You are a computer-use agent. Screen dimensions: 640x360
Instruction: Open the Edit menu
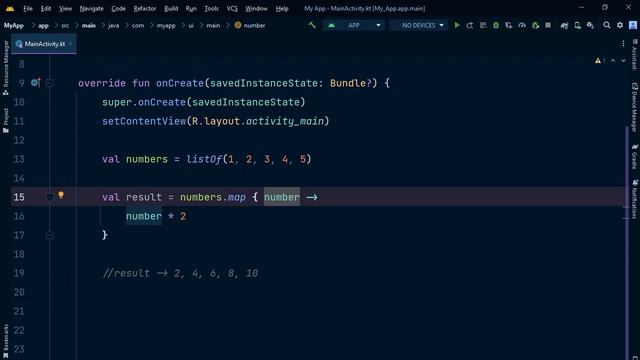coord(46,9)
